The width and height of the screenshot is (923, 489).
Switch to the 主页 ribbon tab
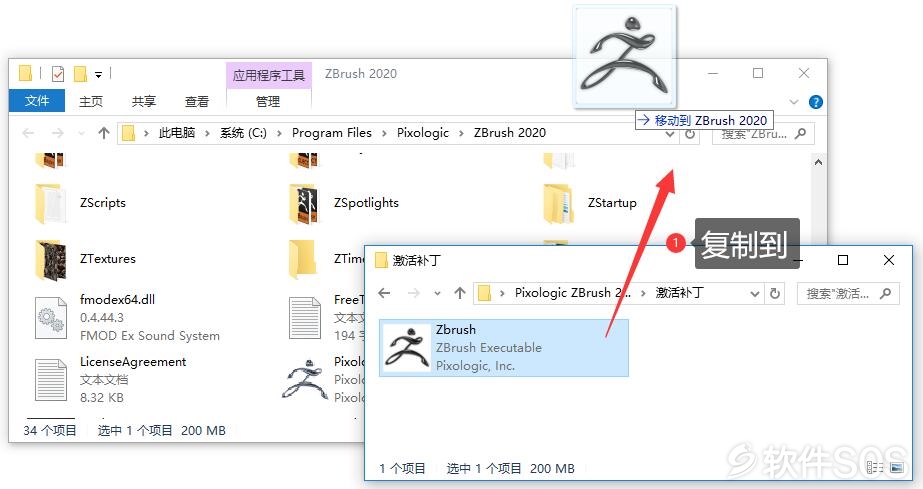91,101
